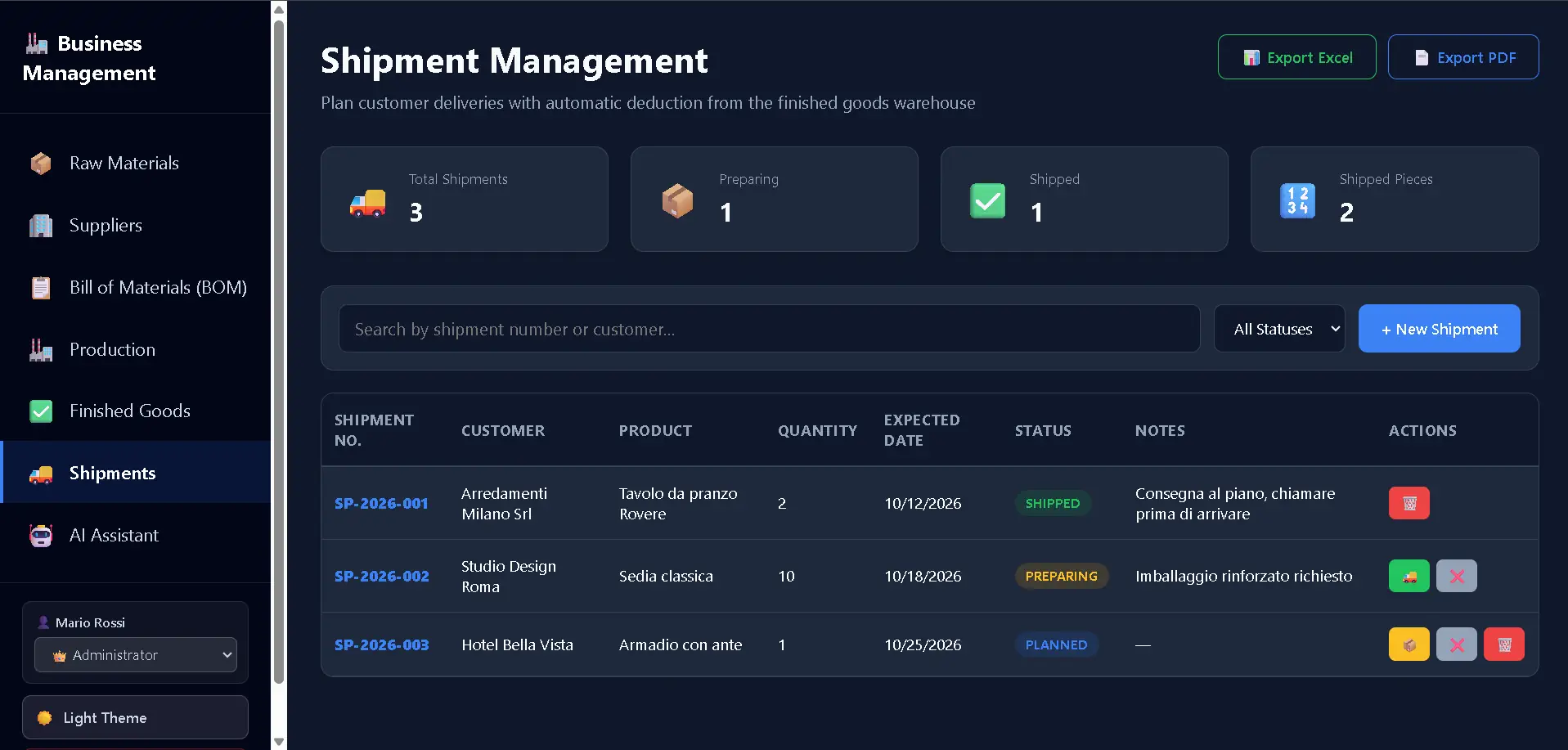Image resolution: width=1568 pixels, height=750 pixels.
Task: Click the PLANNED status badge
Action: coord(1056,644)
